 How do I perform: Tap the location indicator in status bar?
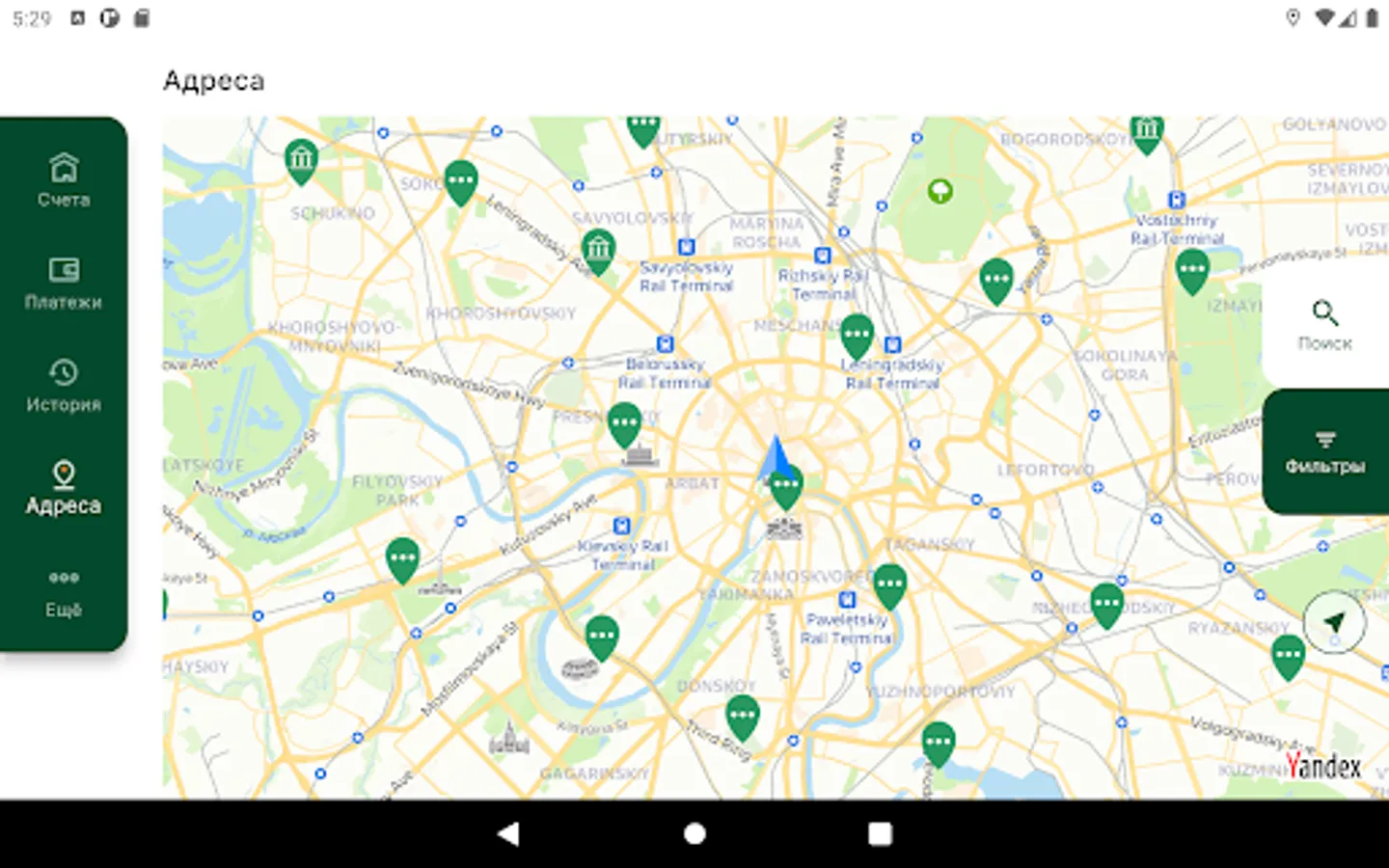pyautogui.click(x=1294, y=18)
